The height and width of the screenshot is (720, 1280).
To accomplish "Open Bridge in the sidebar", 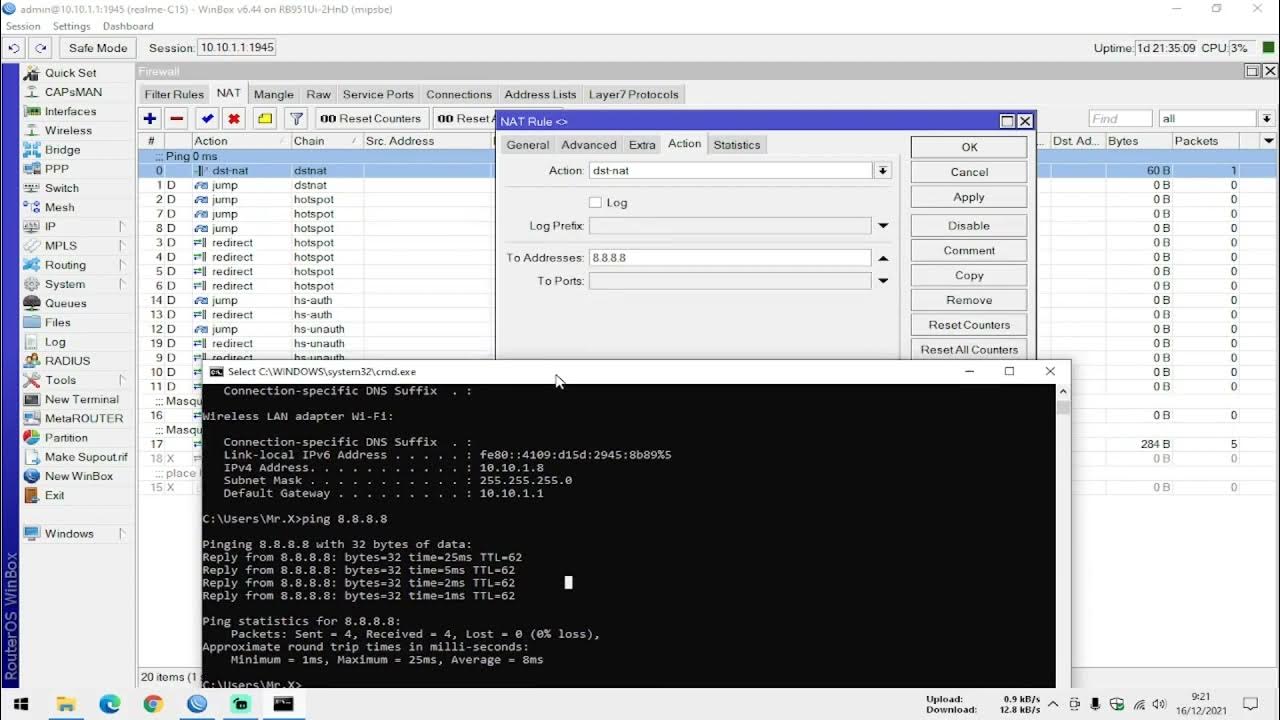I will (62, 150).
